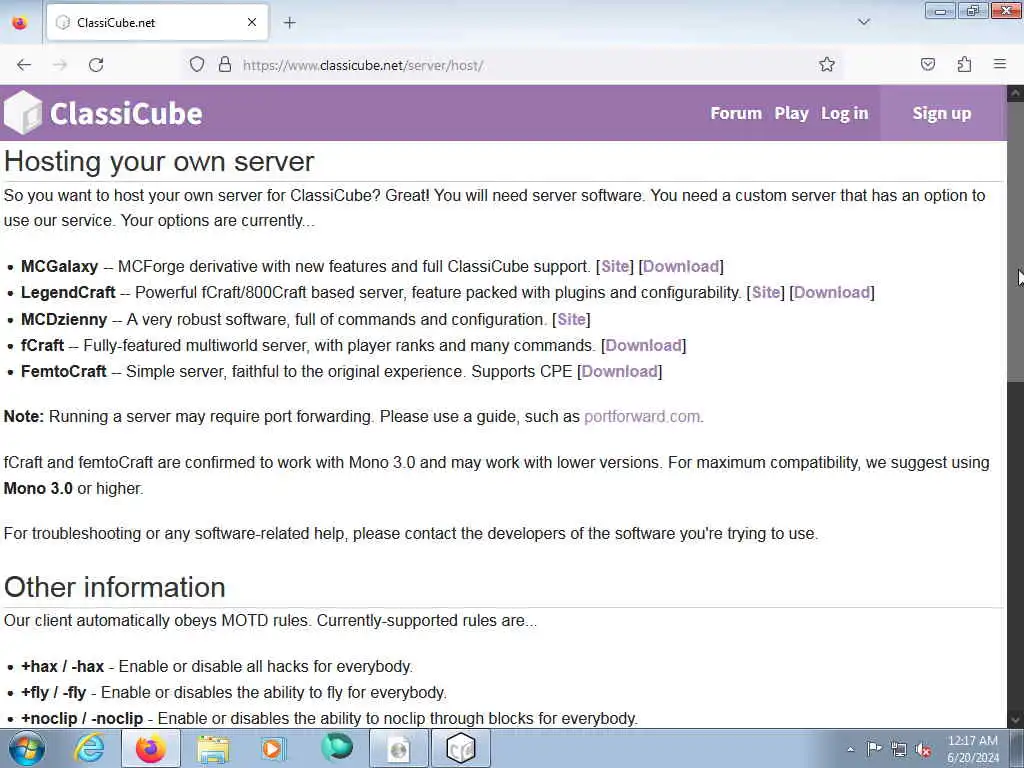Expand the list all tabs chevron
This screenshot has height=768, width=1024.
click(864, 22)
